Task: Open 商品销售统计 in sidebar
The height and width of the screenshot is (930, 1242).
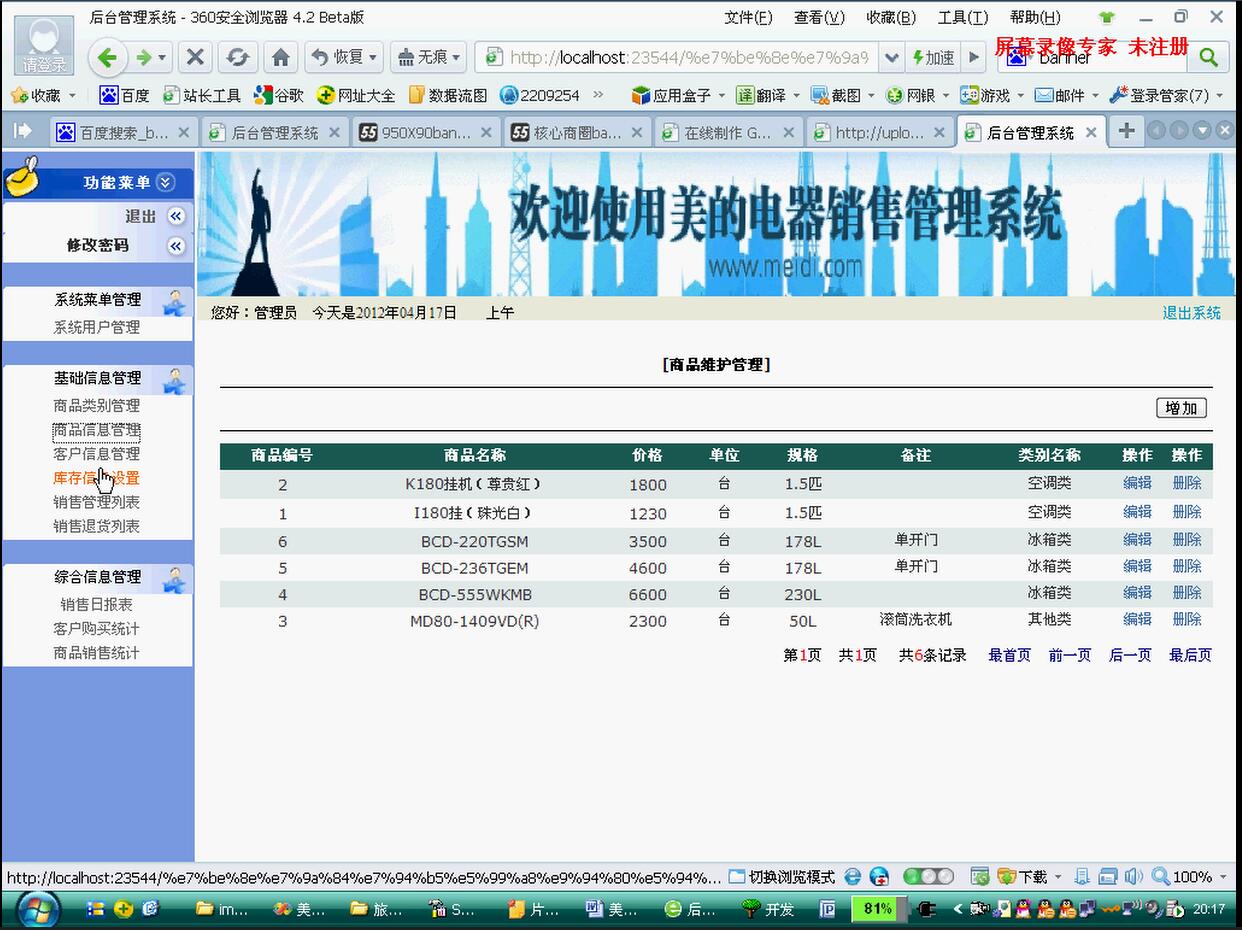Action: pyautogui.click(x=96, y=653)
